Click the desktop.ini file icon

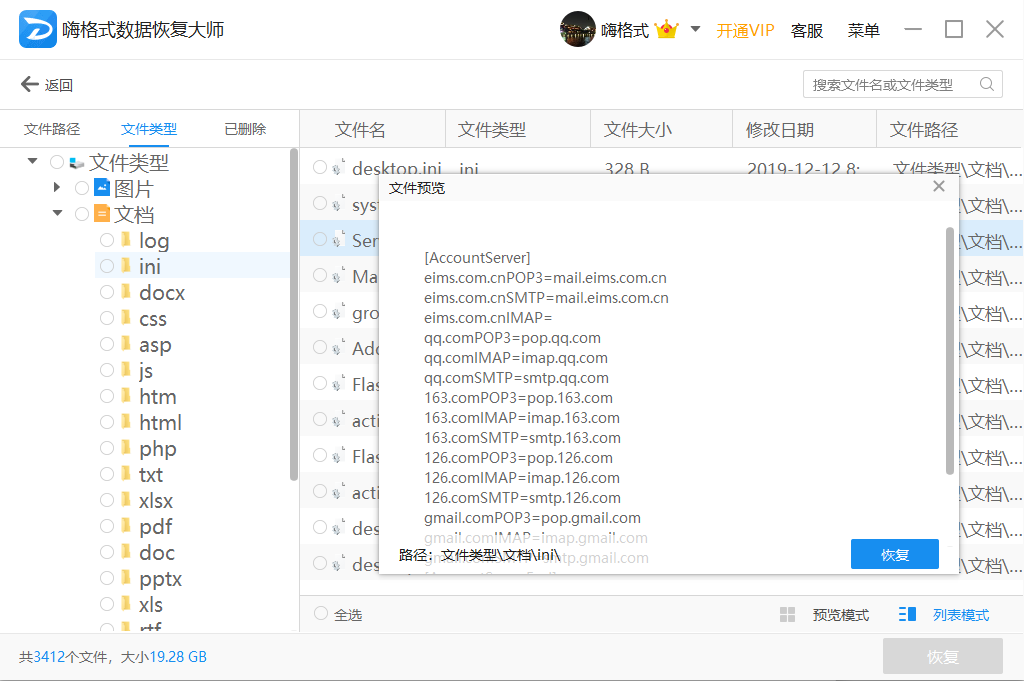tap(338, 167)
